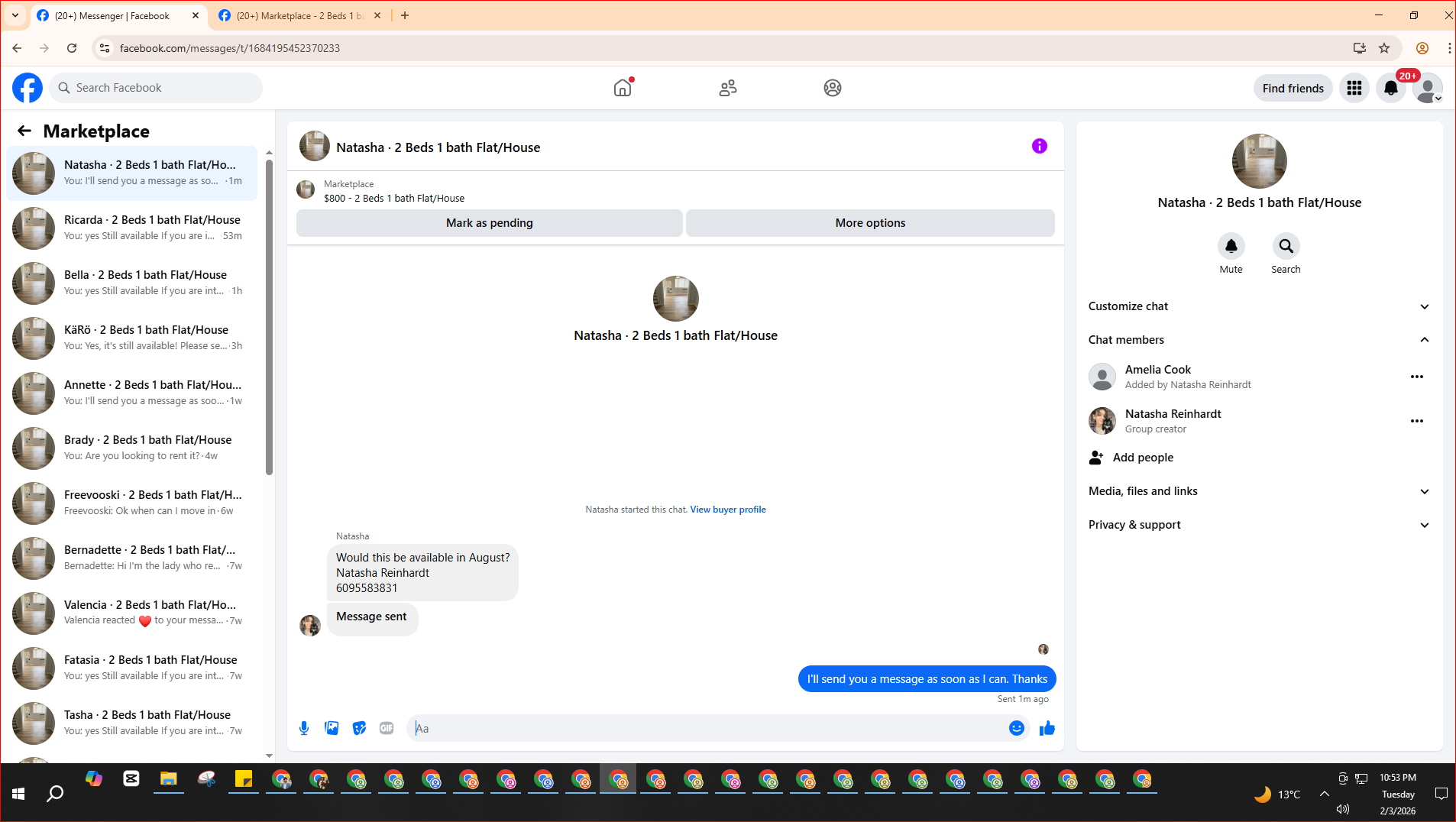
Task: Go back from Marketplace chats list
Action: [x=24, y=131]
